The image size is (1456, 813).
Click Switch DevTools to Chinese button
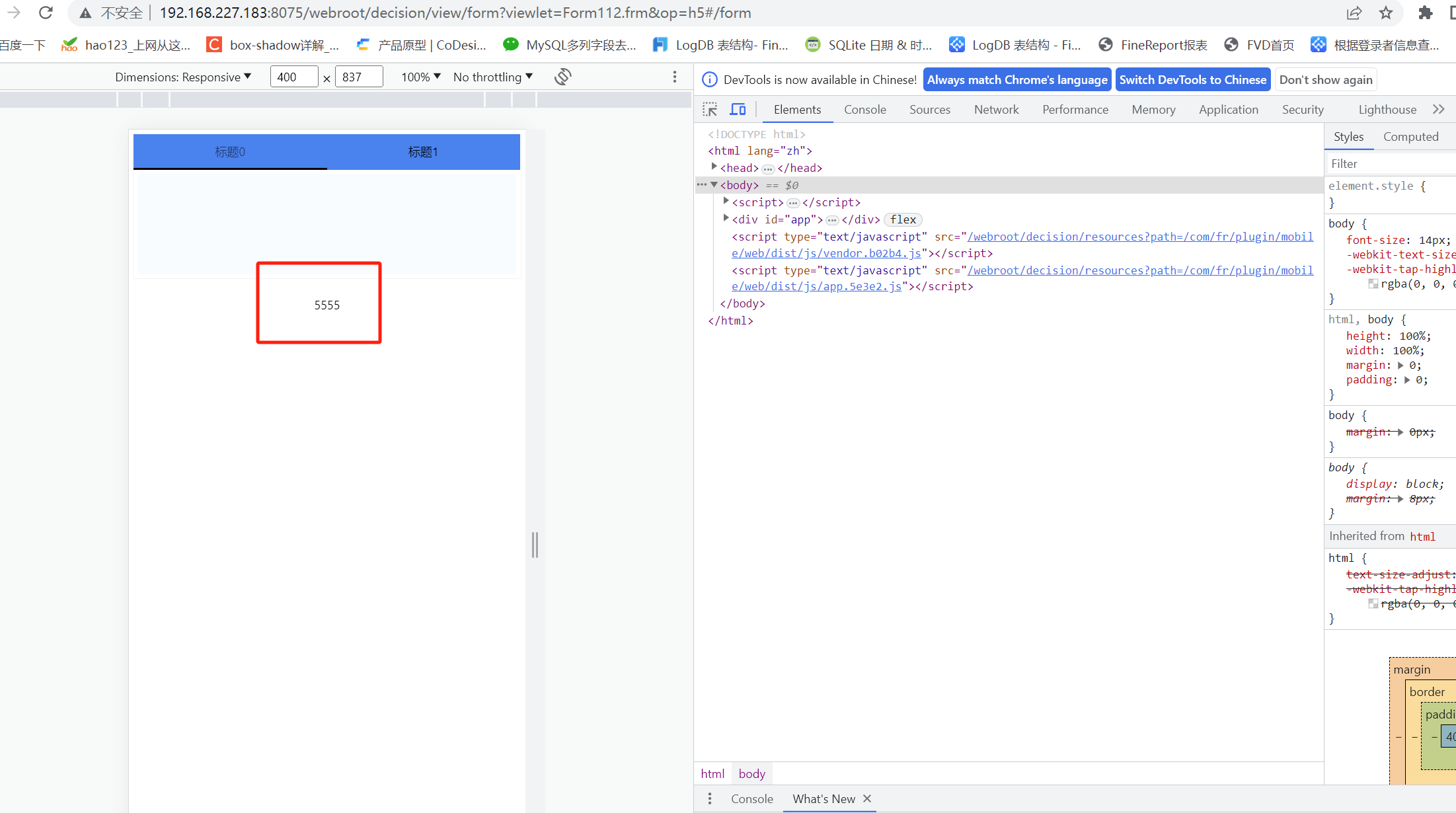click(x=1192, y=79)
